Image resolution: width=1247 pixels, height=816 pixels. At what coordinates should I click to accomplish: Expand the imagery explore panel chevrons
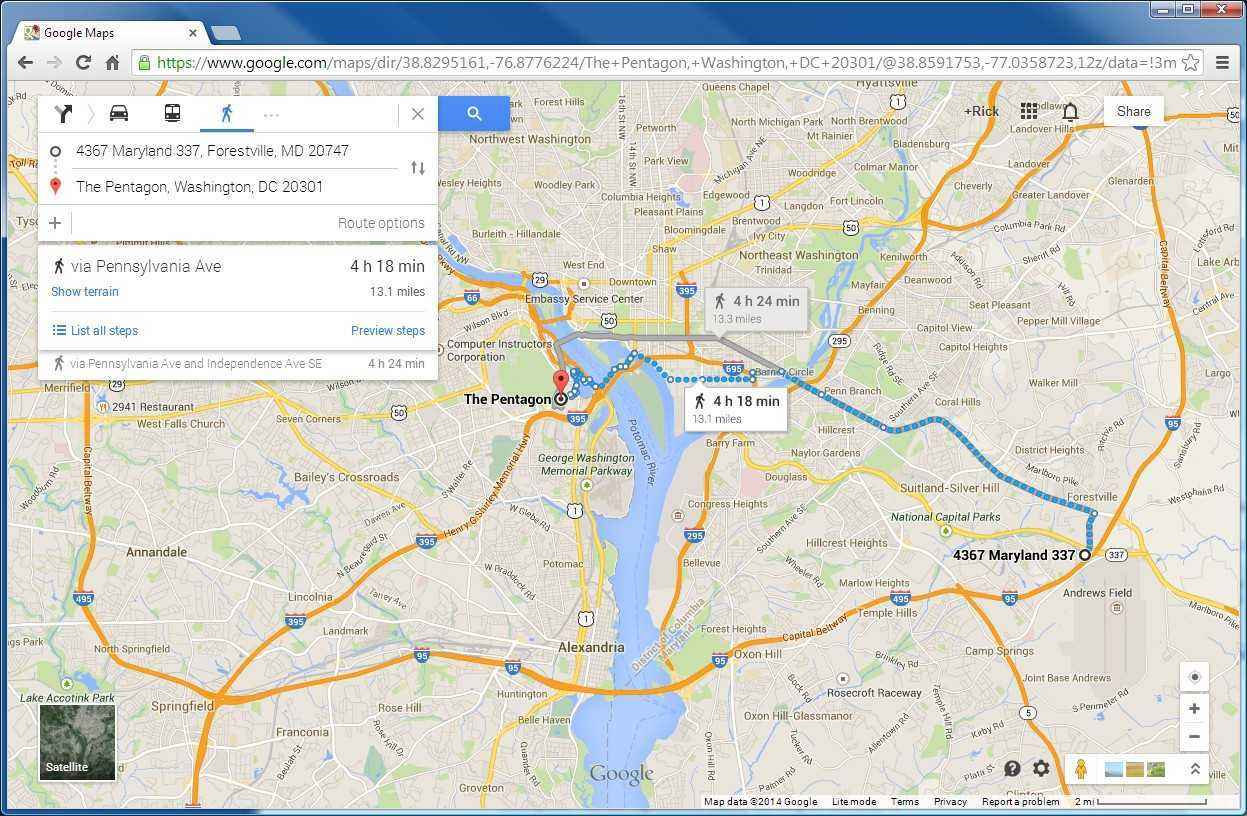coord(1194,769)
